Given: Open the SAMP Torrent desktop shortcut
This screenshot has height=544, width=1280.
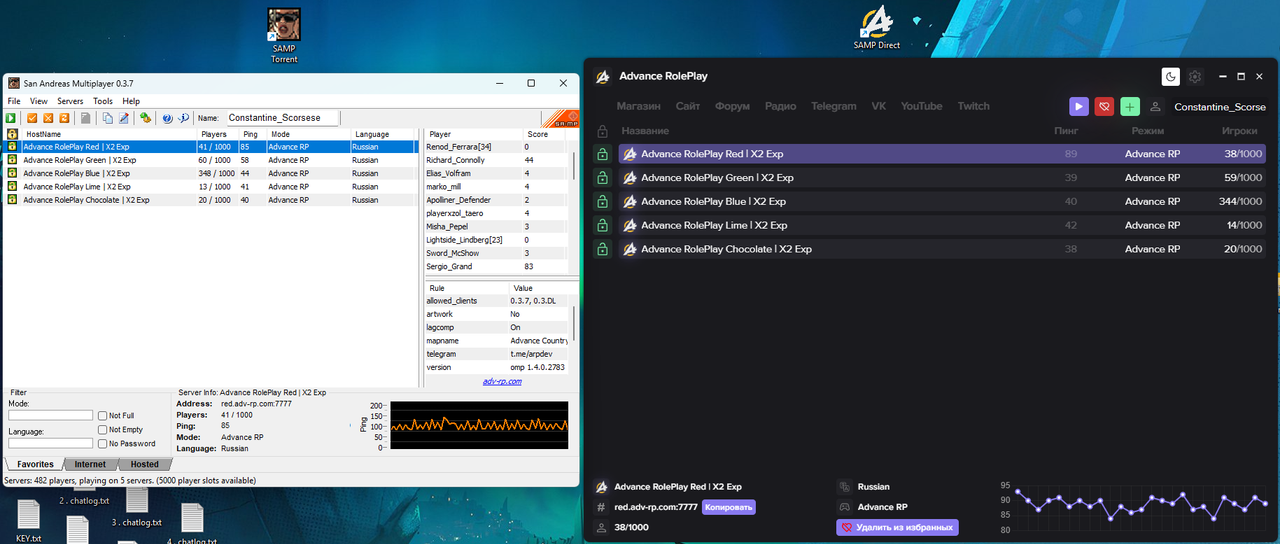Looking at the screenshot, I should click(x=284, y=35).
